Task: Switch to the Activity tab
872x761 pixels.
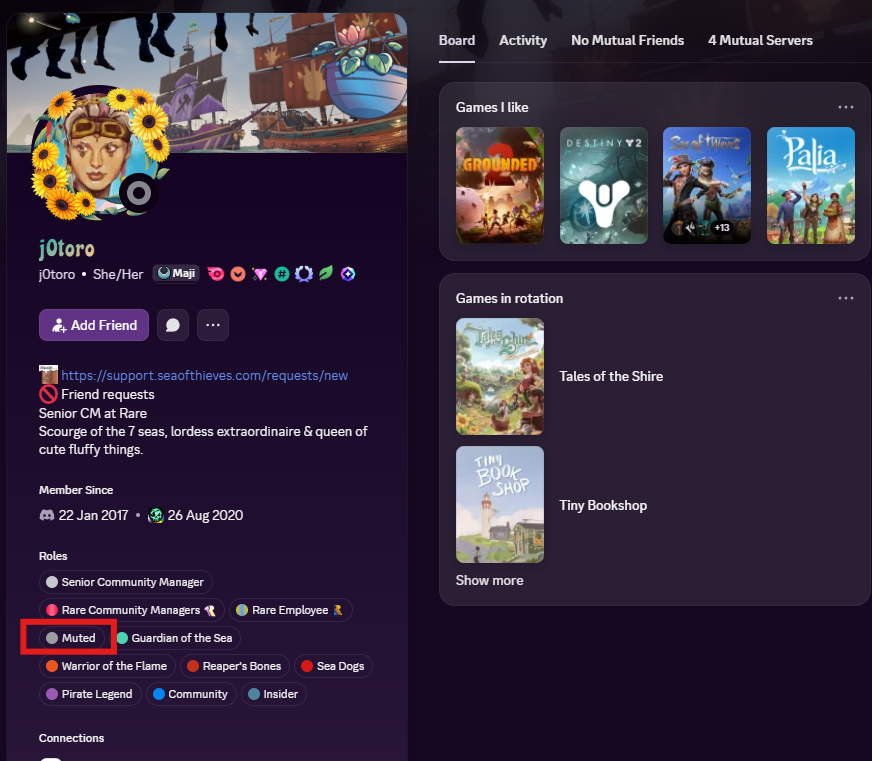Action: (523, 41)
